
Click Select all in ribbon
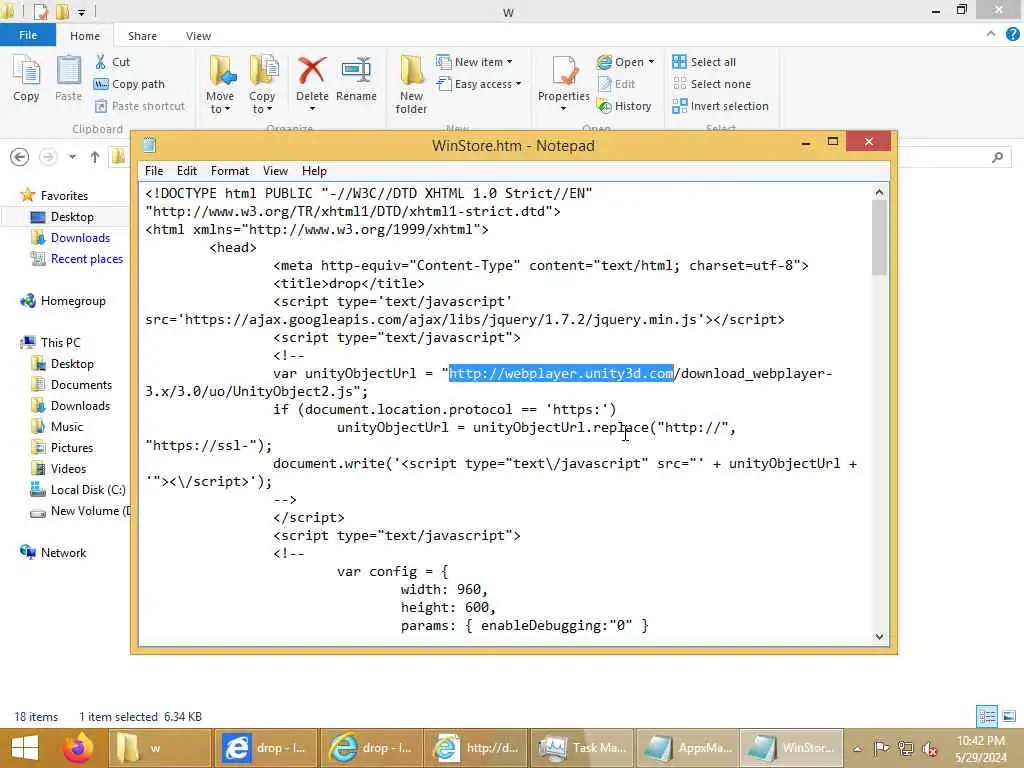704,62
